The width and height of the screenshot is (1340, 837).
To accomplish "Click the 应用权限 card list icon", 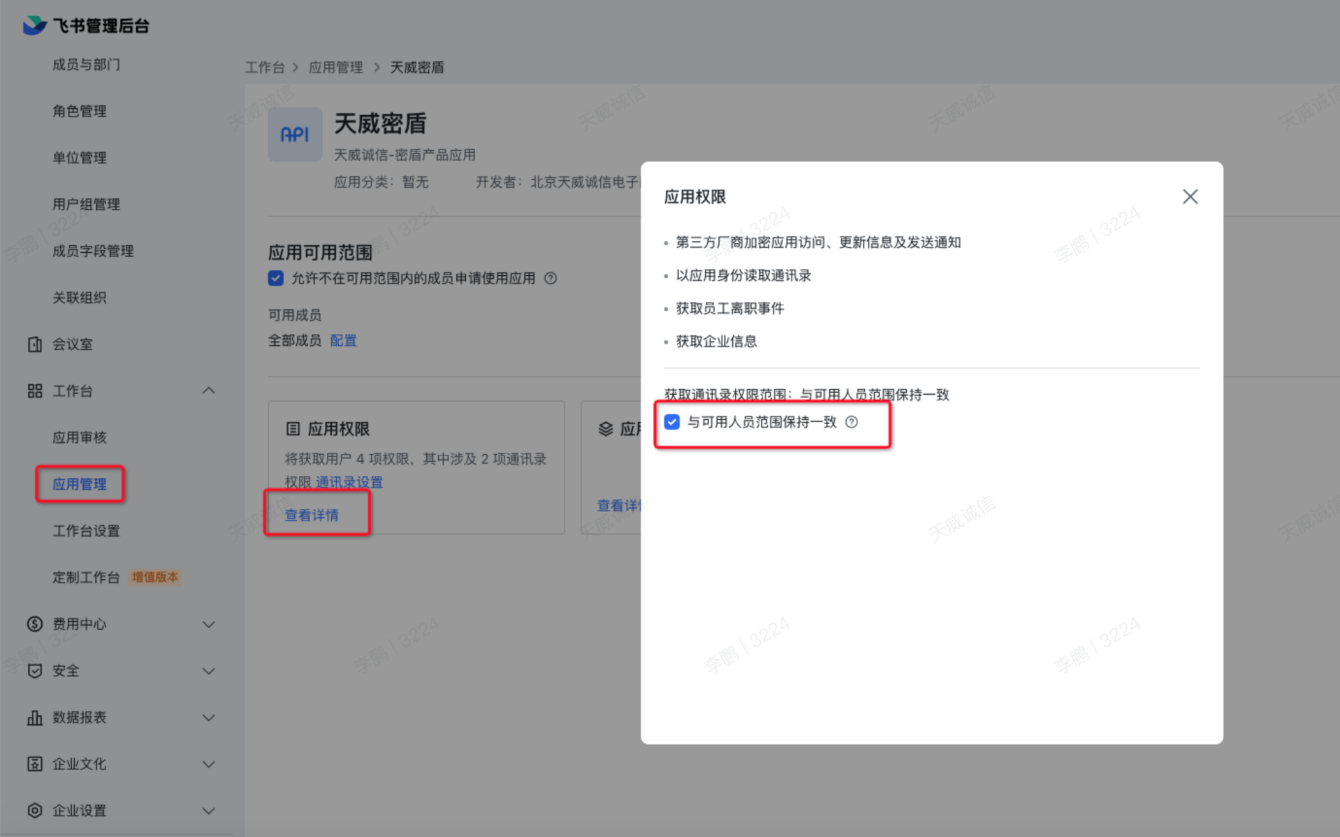I will (293, 429).
